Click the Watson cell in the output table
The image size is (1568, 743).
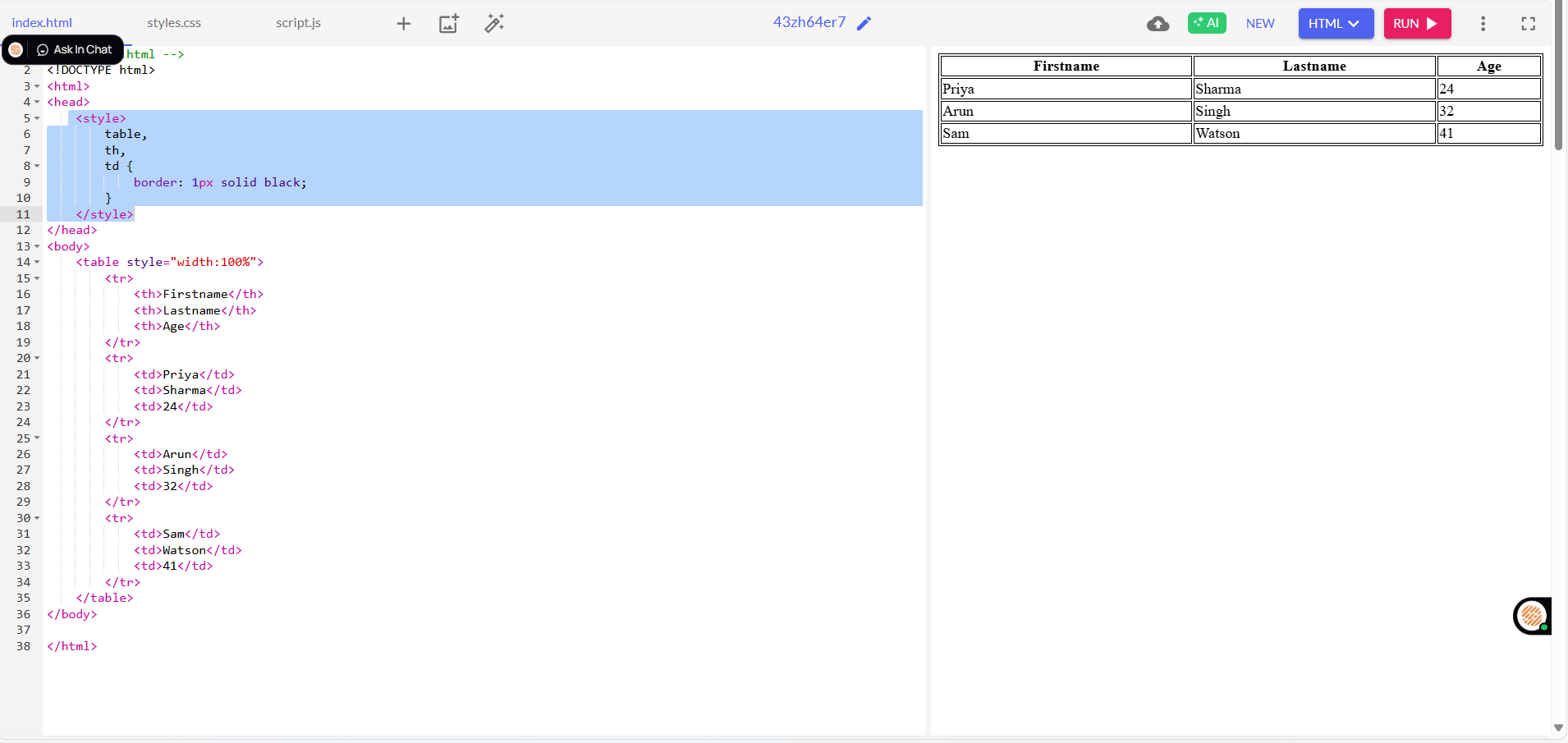tap(1314, 133)
